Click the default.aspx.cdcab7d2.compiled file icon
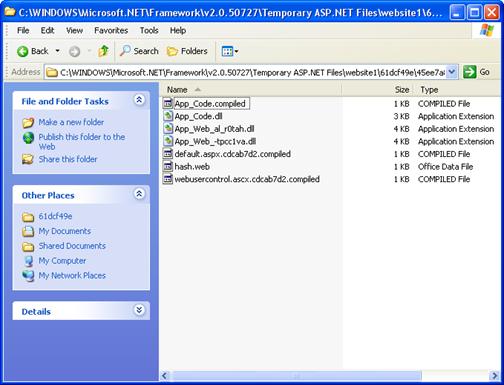Screen dimensions: 504x385 point(168,154)
